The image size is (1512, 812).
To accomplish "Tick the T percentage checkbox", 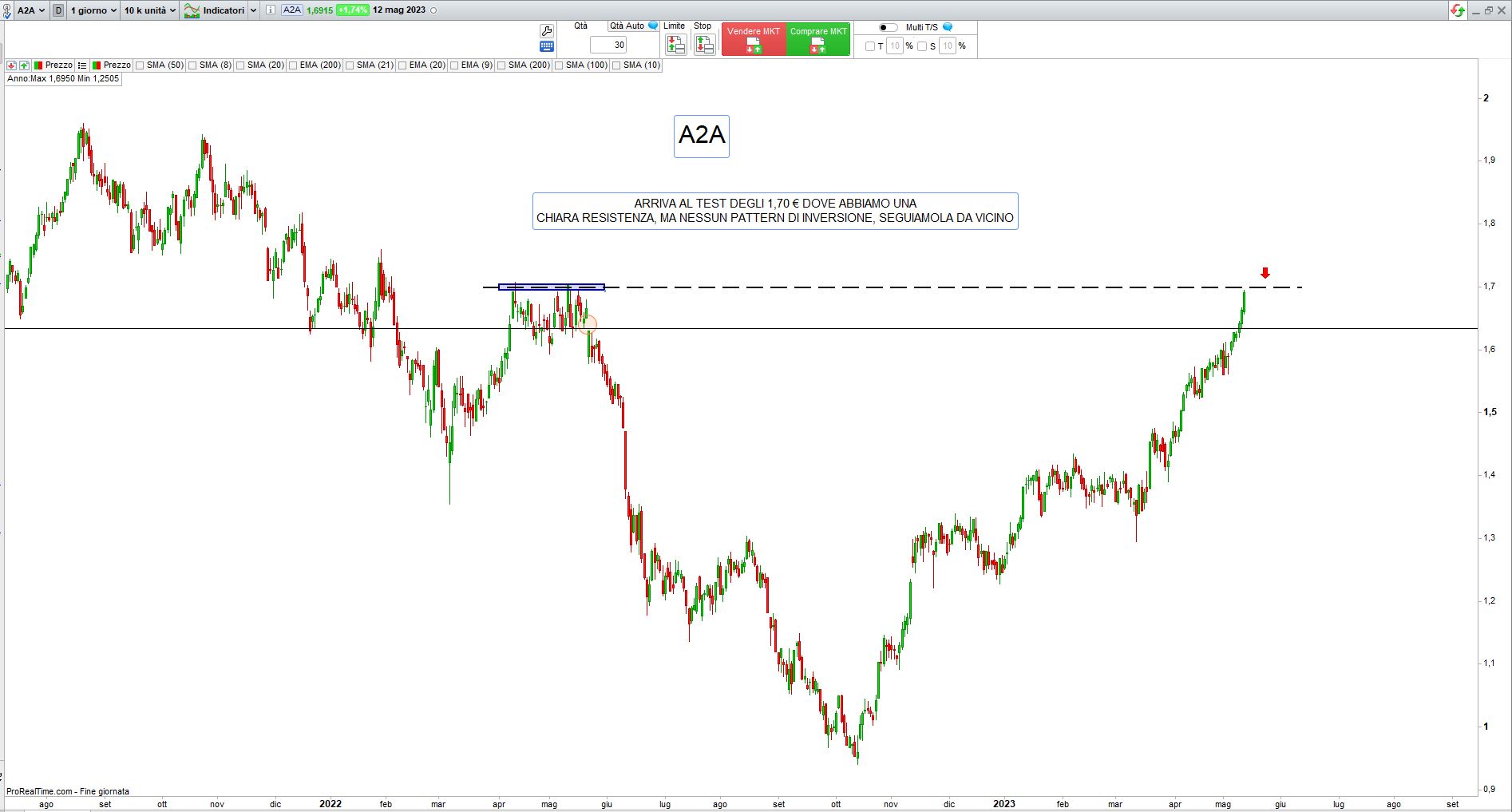I will [x=870, y=46].
